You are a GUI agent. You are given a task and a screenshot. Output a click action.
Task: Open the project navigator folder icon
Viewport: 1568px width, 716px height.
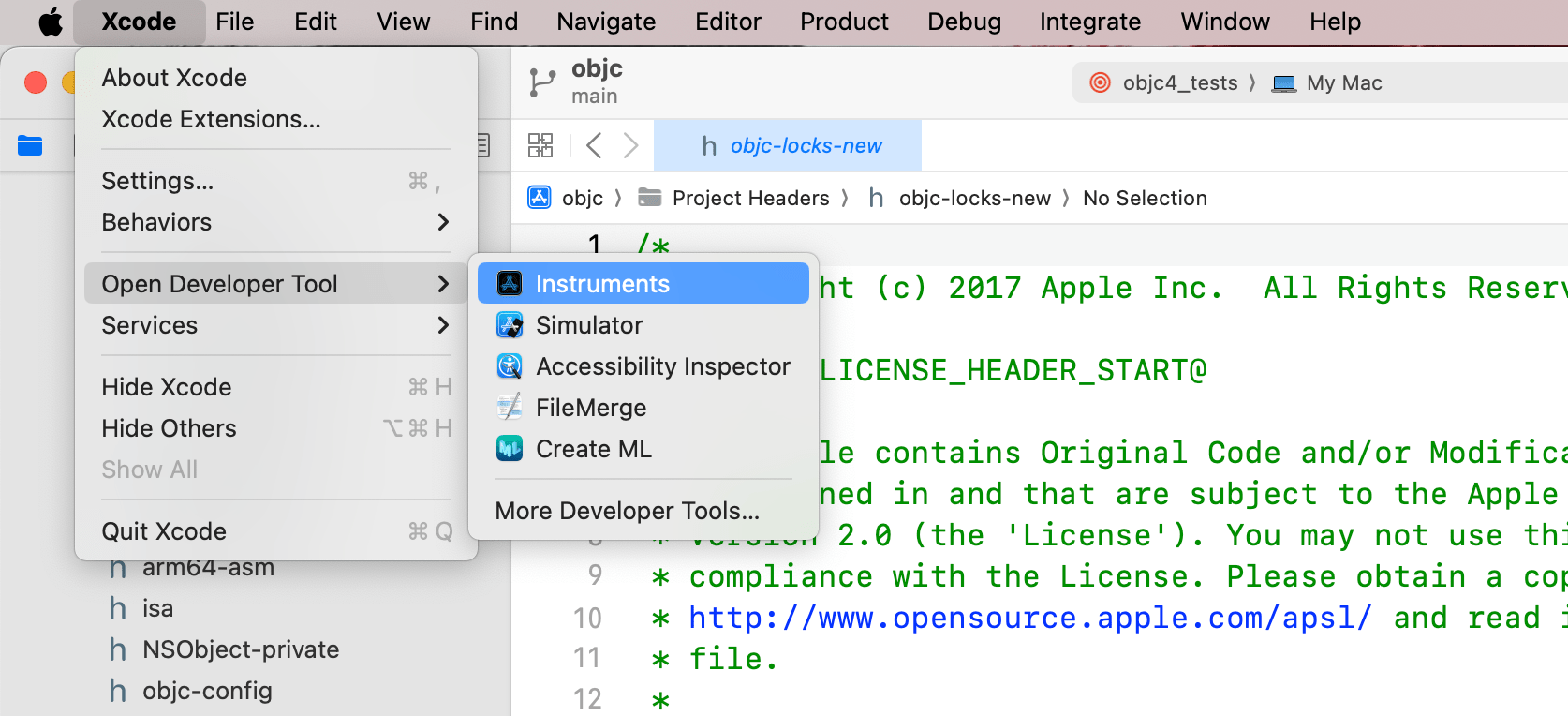[30, 145]
